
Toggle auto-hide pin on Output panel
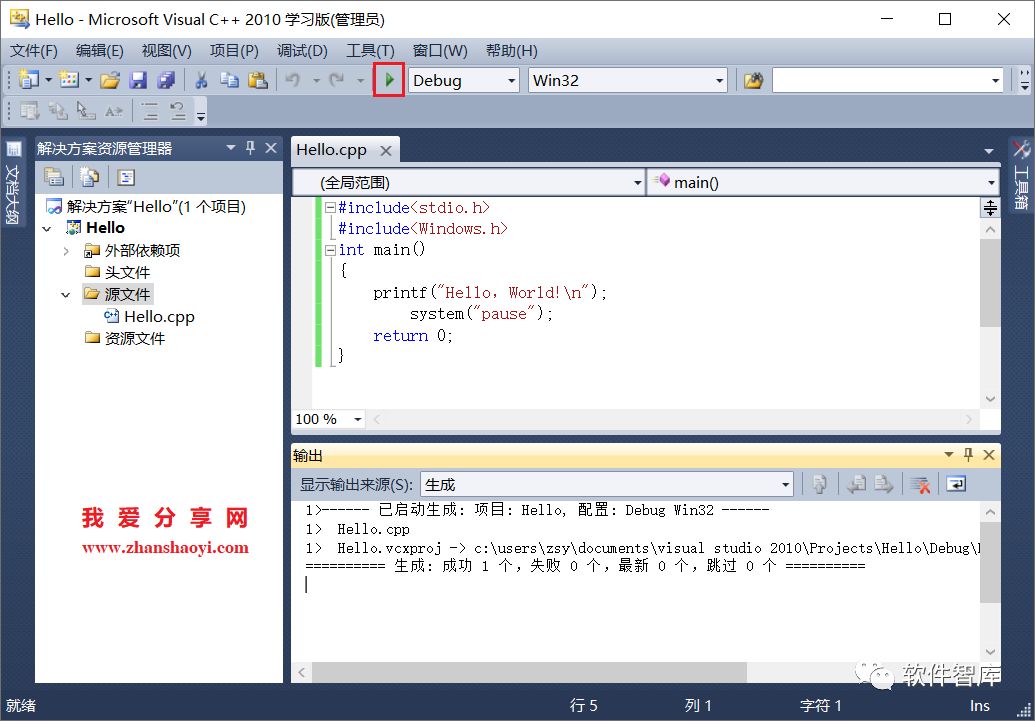(968, 454)
